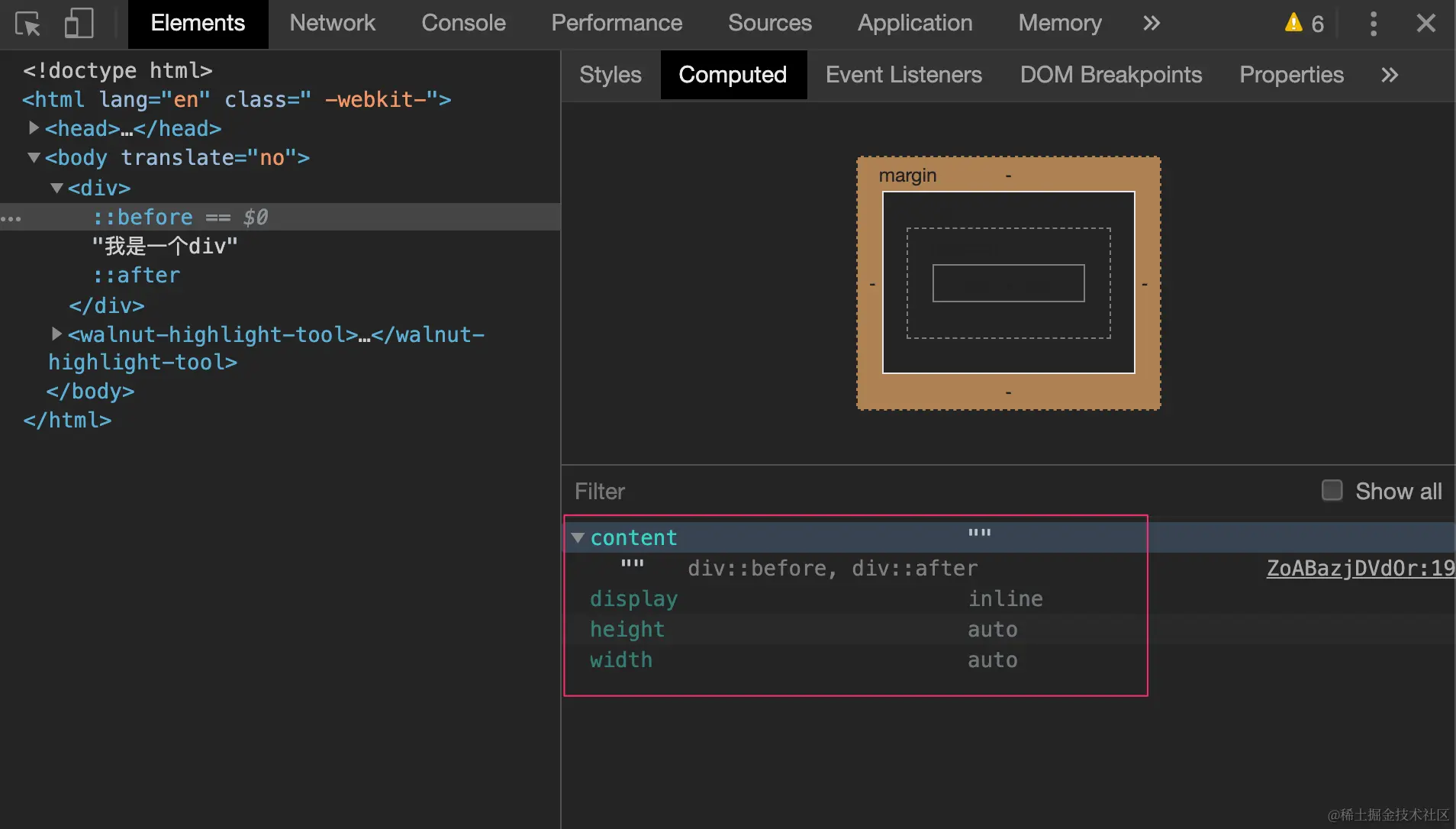Open the warnings indicator showing 6
Screen dimensions: 1456x829
tap(1304, 24)
